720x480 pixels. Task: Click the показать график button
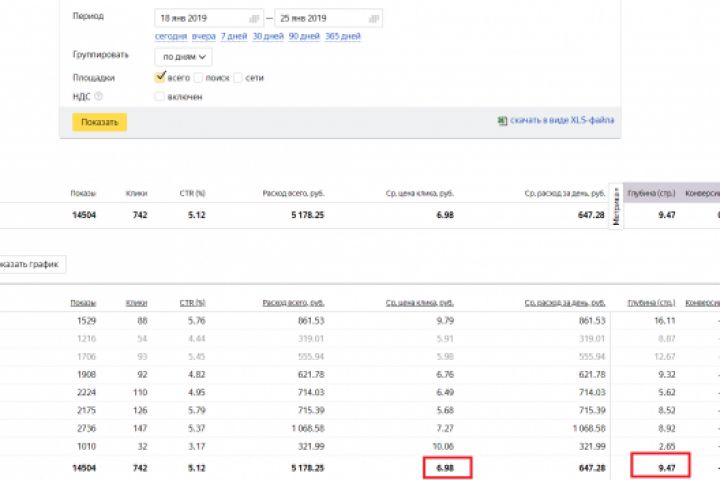pos(30,265)
